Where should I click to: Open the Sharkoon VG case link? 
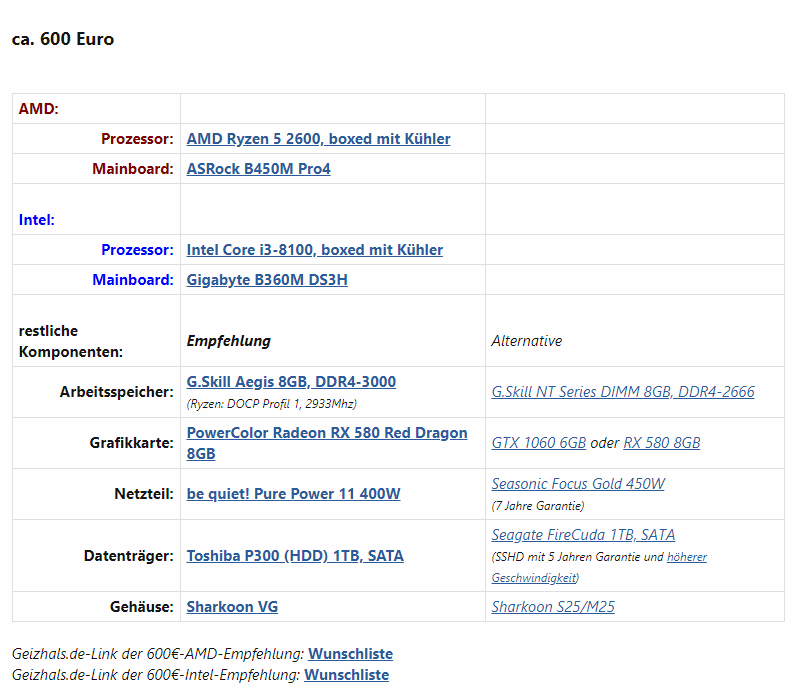[x=232, y=607]
